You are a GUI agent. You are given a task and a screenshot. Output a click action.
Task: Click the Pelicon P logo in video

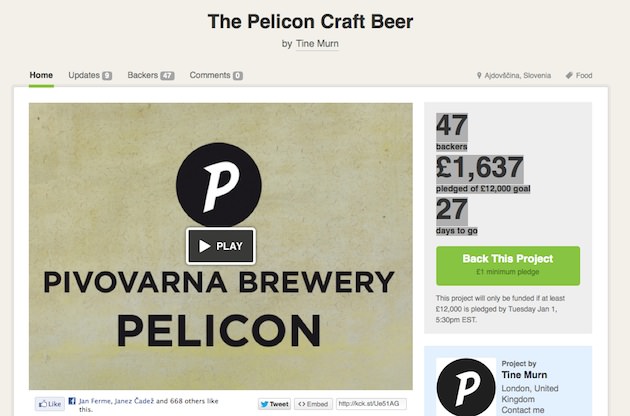pos(218,183)
